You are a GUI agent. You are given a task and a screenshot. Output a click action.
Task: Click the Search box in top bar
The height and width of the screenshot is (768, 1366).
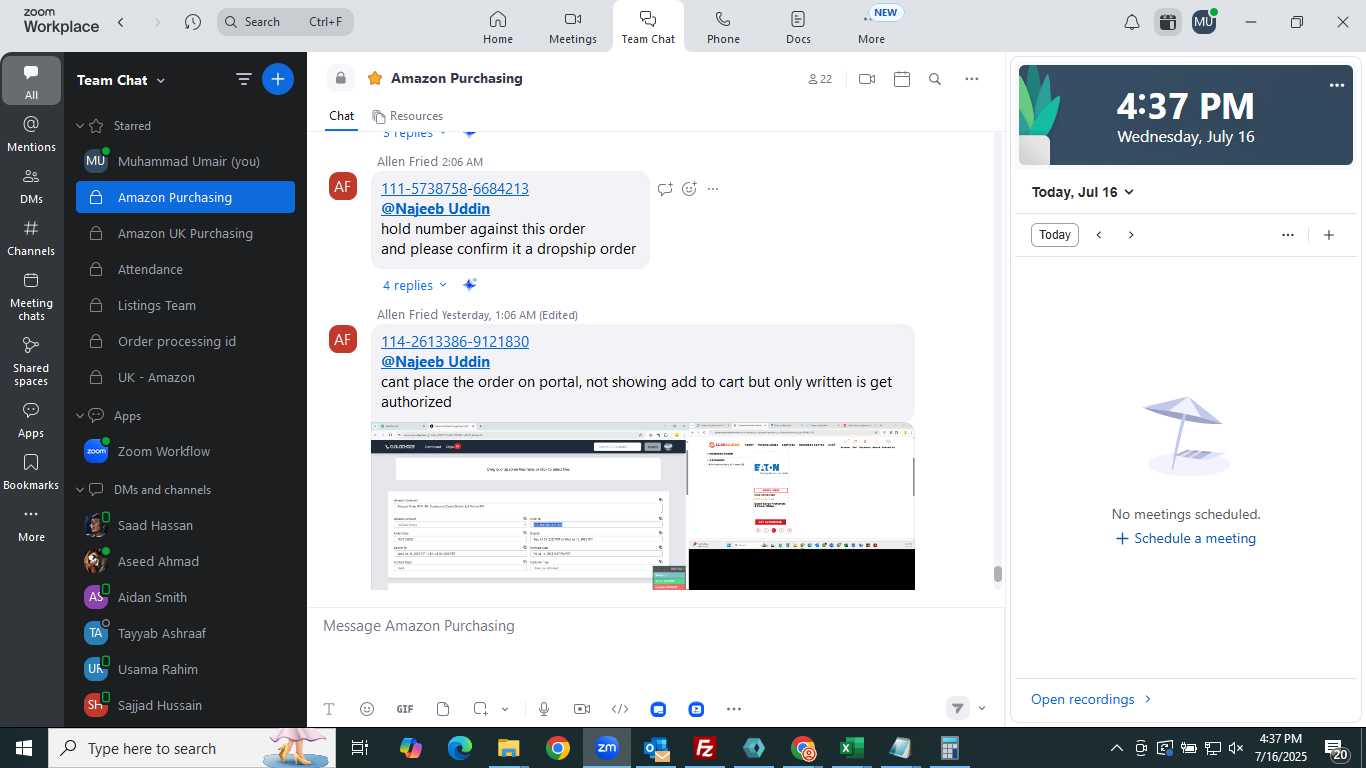pos(285,22)
